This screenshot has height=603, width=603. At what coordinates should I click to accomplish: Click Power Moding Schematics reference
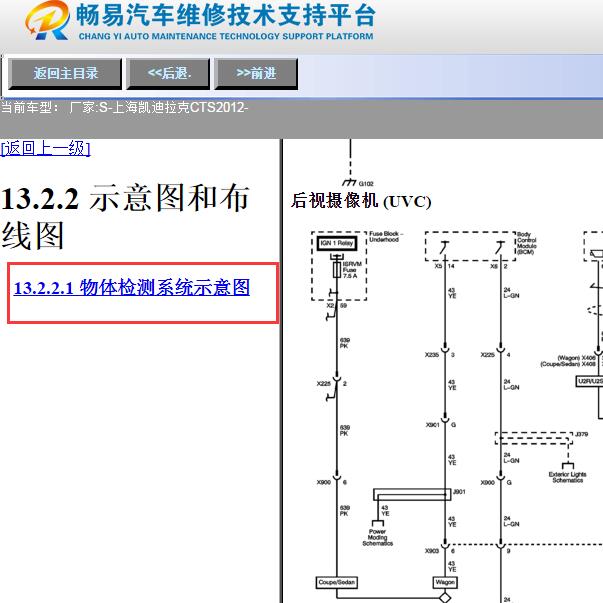coord(378,537)
